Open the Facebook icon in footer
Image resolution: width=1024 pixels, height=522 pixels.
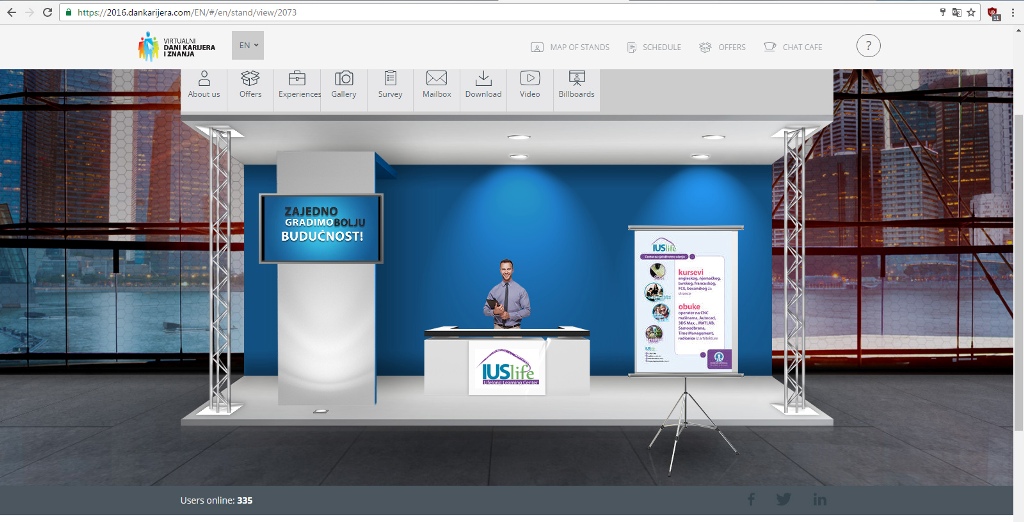coord(751,499)
